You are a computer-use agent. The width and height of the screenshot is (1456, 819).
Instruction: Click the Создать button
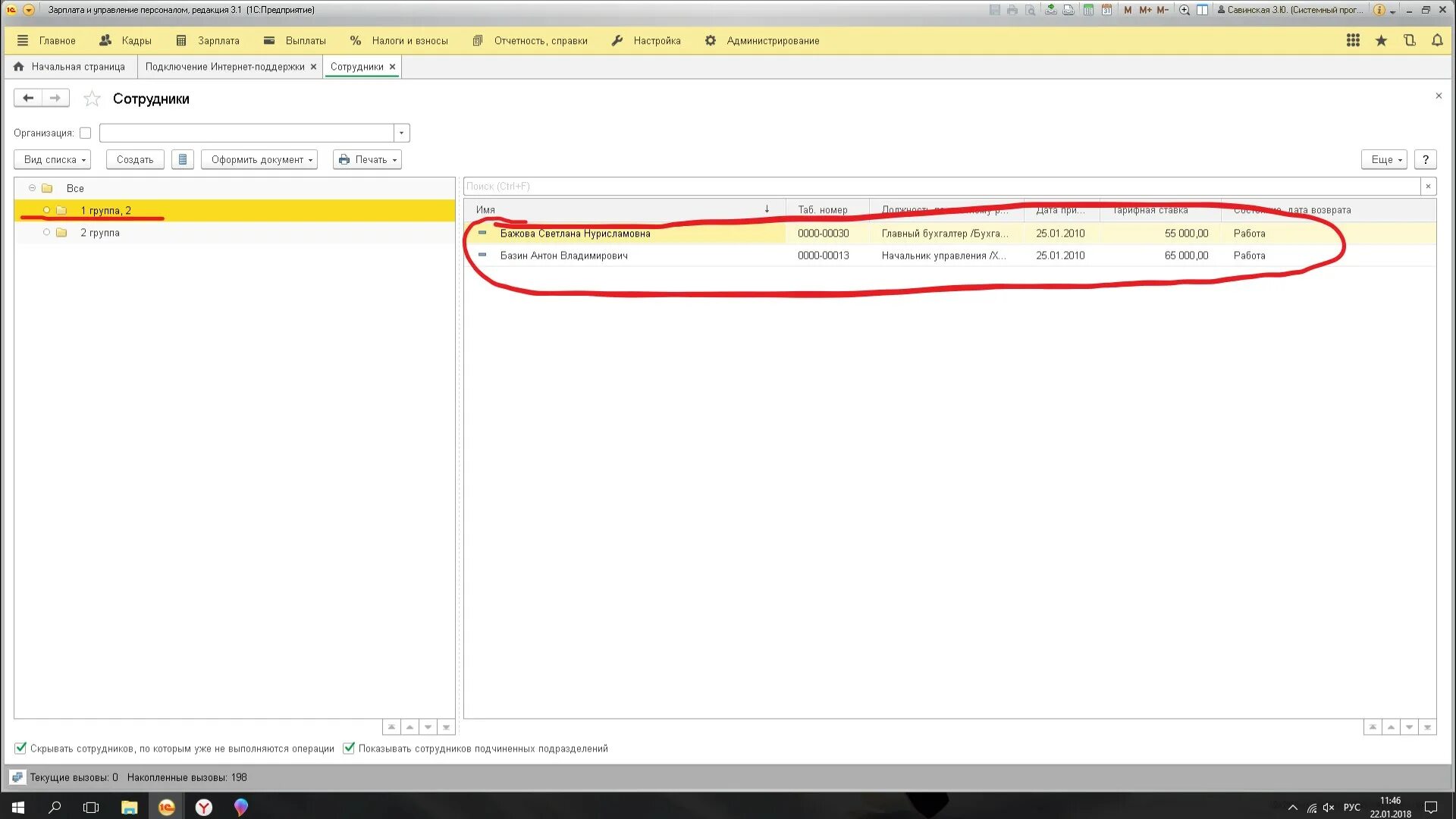point(135,160)
